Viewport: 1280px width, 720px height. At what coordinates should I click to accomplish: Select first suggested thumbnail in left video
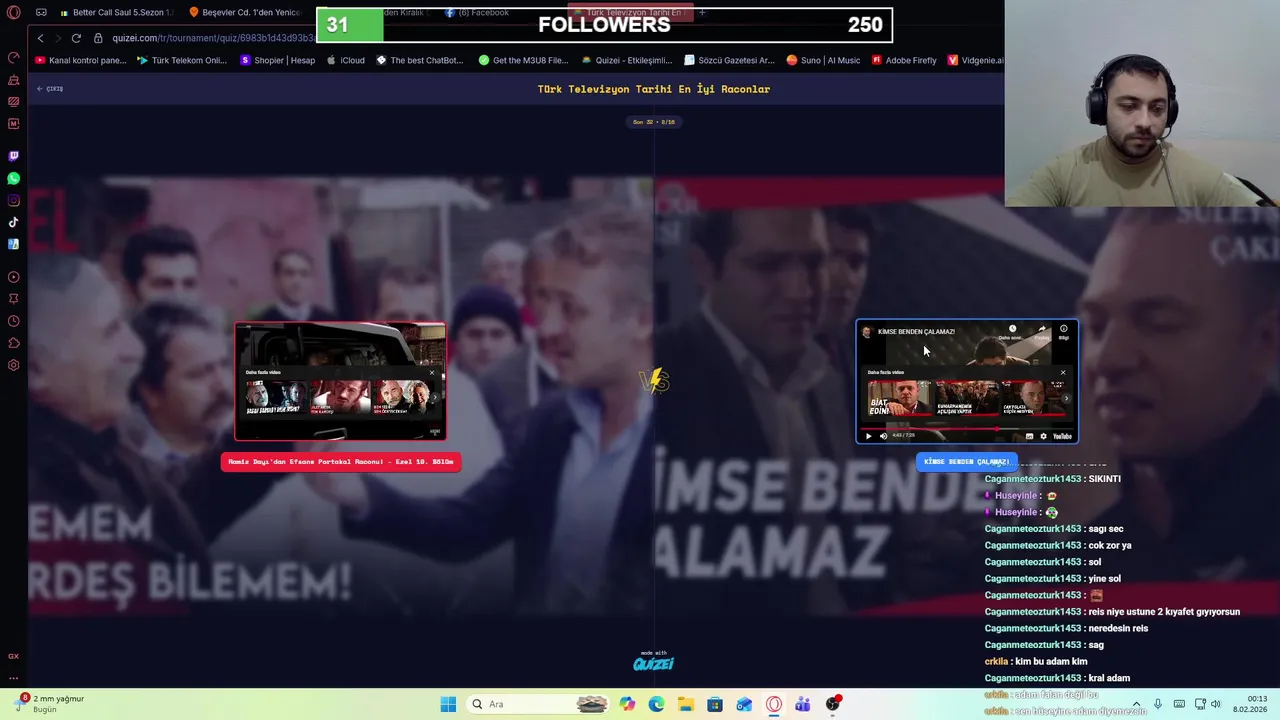point(275,397)
